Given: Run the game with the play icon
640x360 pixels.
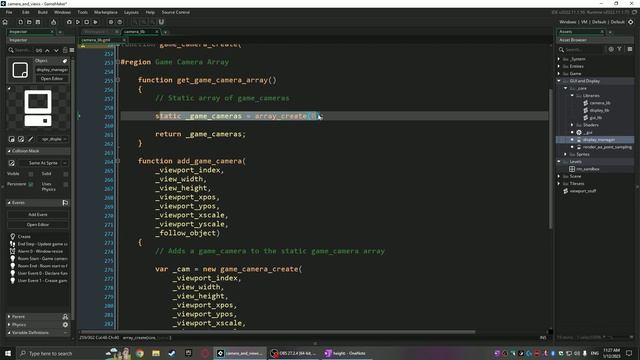Looking at the screenshot, I should pos(78,22).
